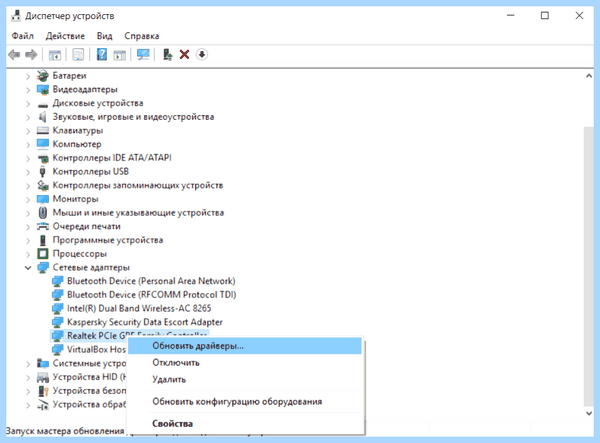This screenshot has height=443, width=600.
Task: Expand the Устройства HID node
Action: (x=28, y=378)
